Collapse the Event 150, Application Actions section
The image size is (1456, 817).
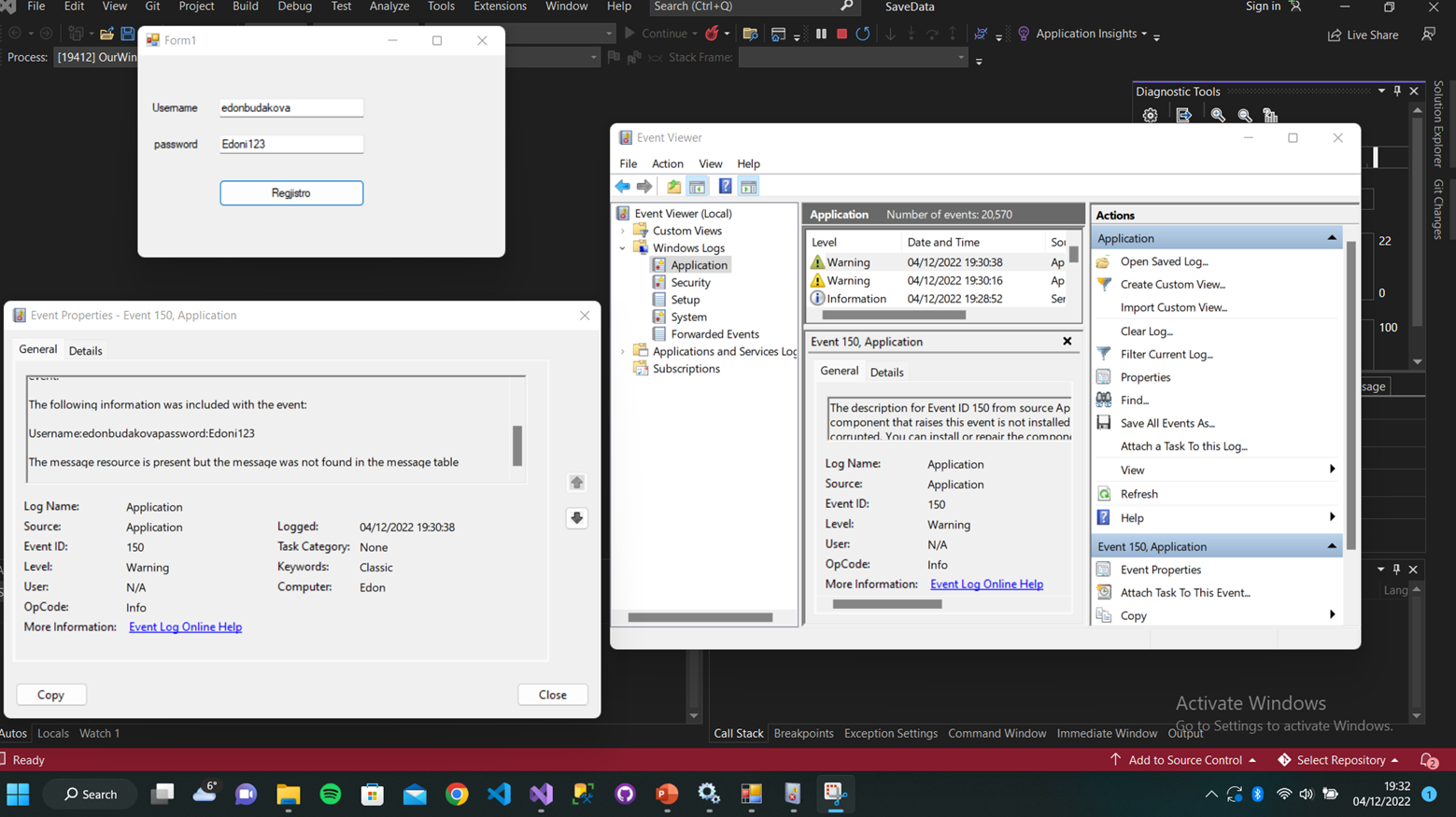coord(1330,545)
